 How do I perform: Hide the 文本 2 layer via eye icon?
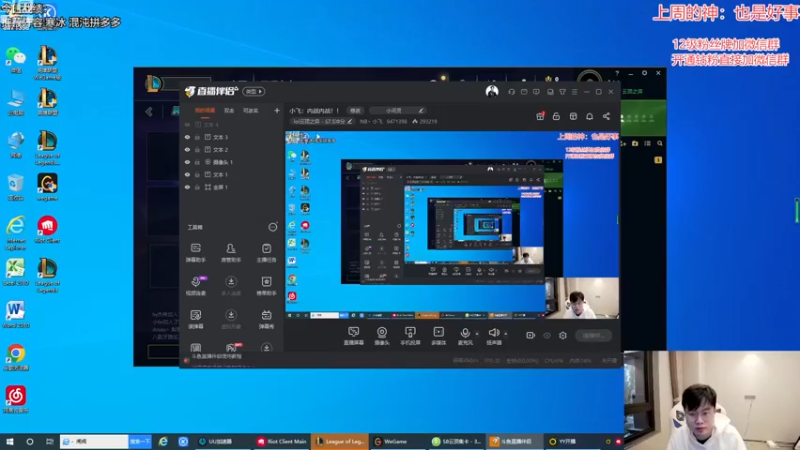(187, 149)
